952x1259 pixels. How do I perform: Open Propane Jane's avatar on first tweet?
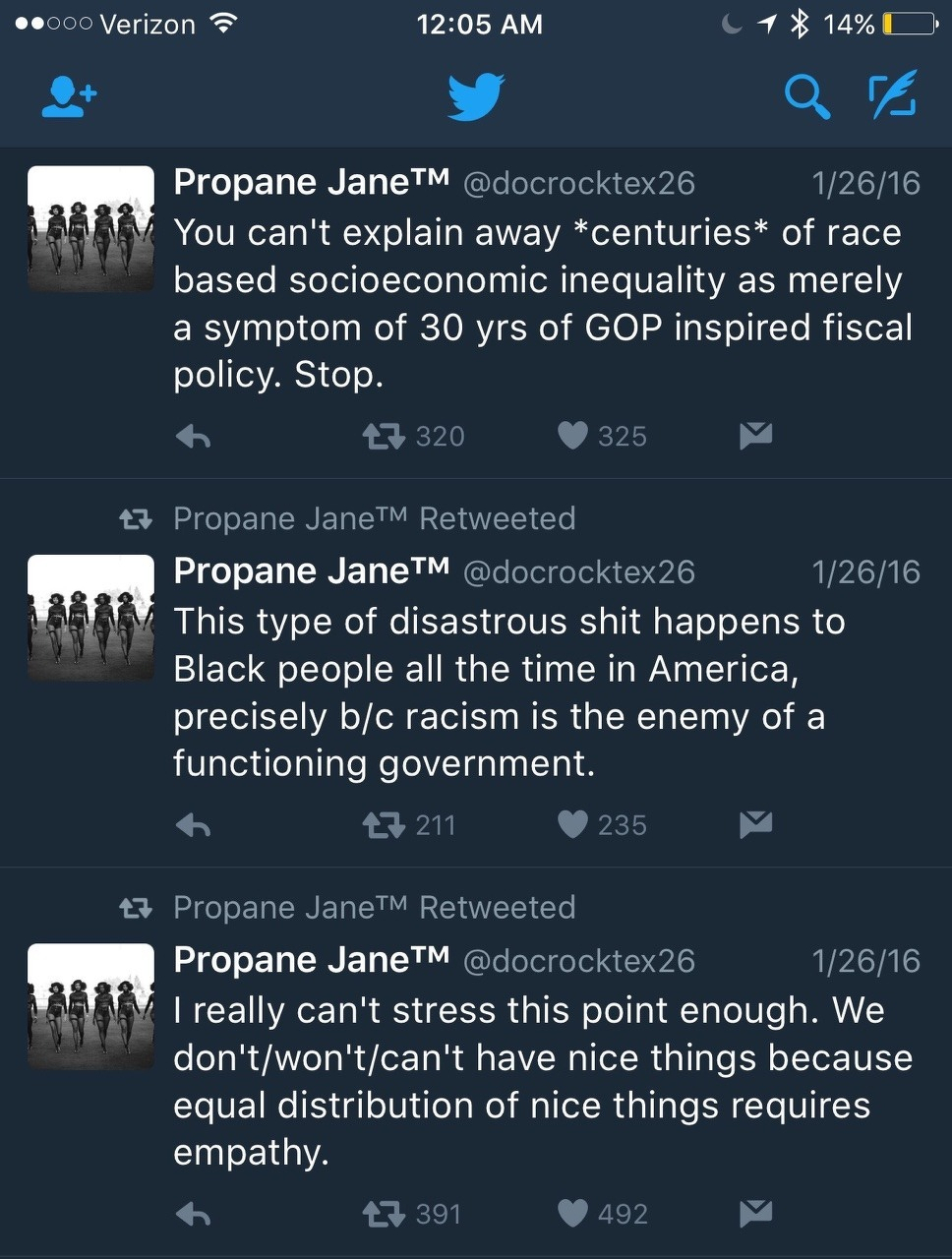pos(90,229)
